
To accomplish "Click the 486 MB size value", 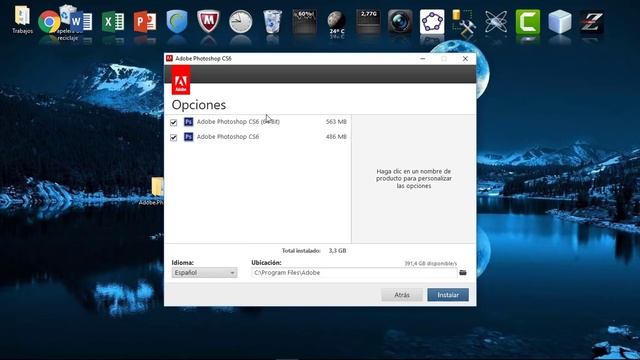I will pos(336,137).
